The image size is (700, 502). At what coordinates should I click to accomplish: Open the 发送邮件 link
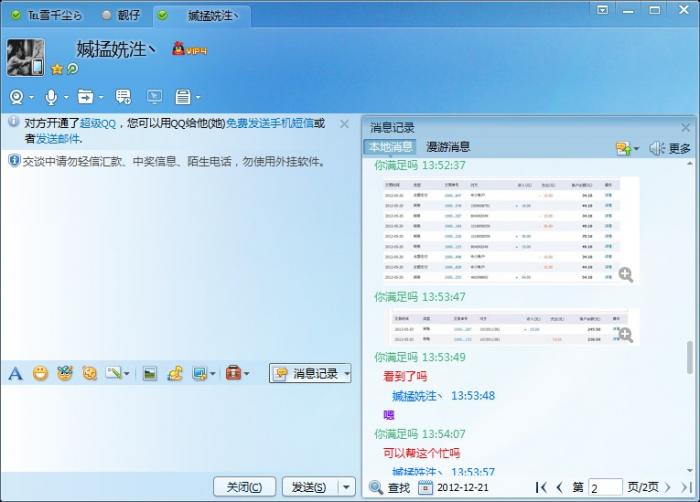58,139
